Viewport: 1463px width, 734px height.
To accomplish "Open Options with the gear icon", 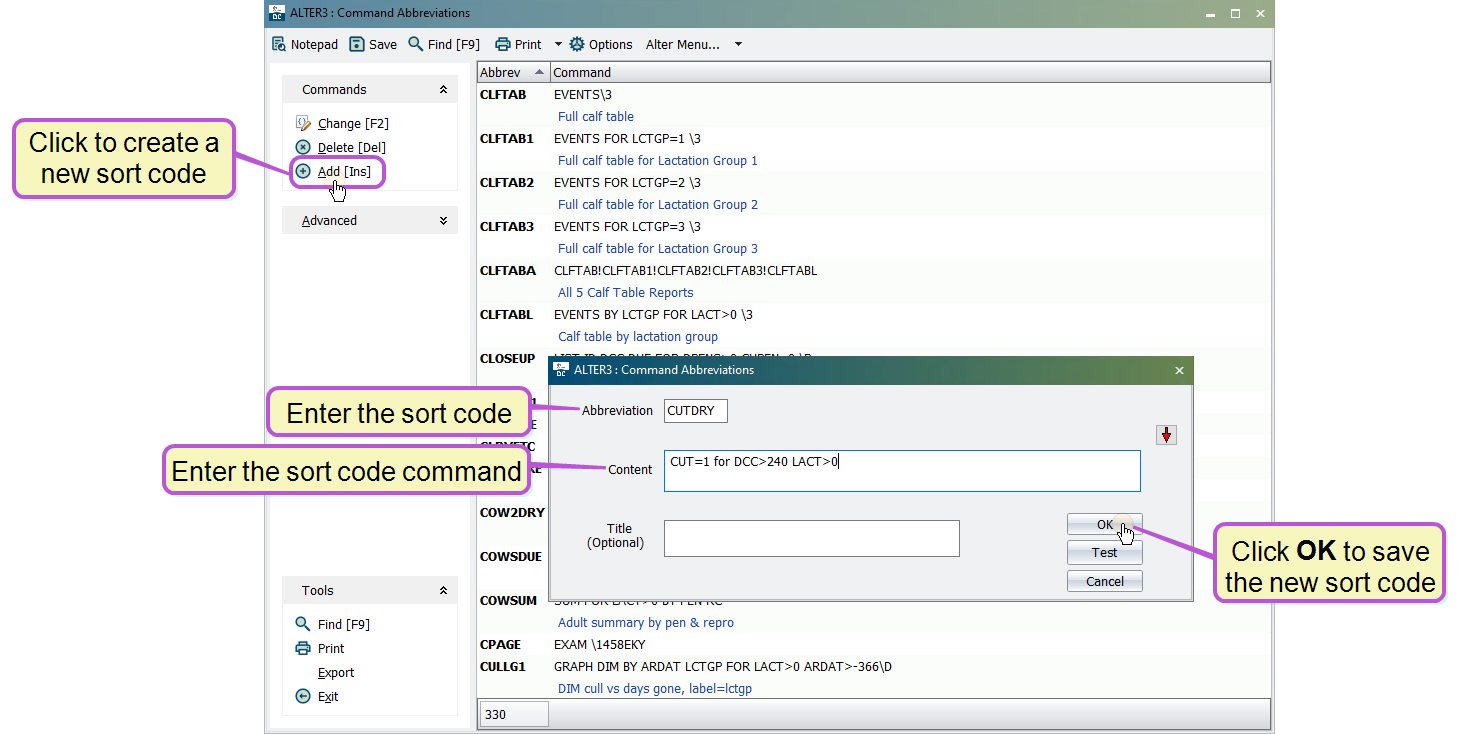I will (x=601, y=44).
